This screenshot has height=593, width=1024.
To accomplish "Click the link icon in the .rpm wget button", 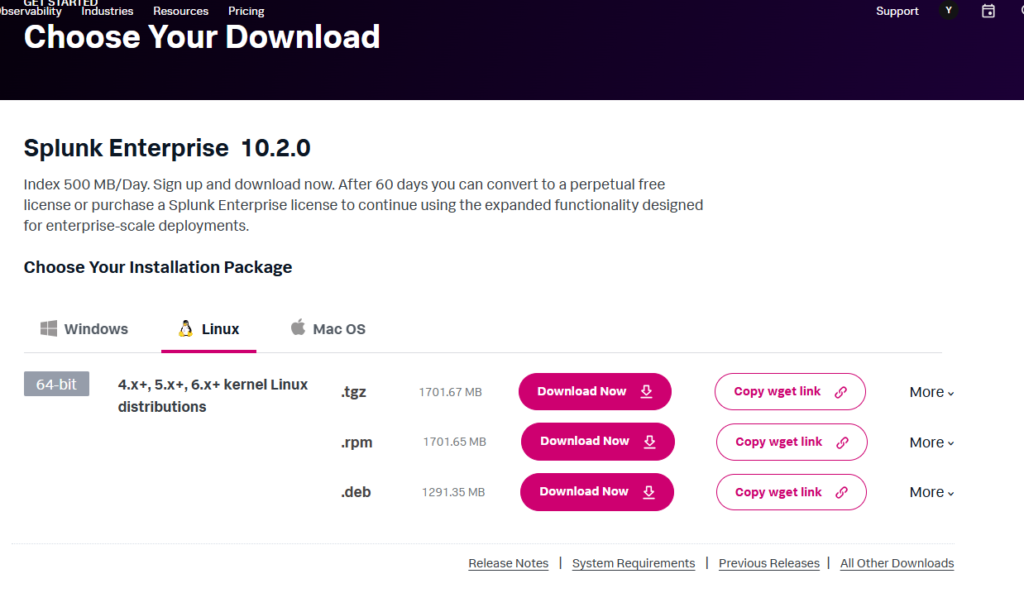I will pos(842,442).
